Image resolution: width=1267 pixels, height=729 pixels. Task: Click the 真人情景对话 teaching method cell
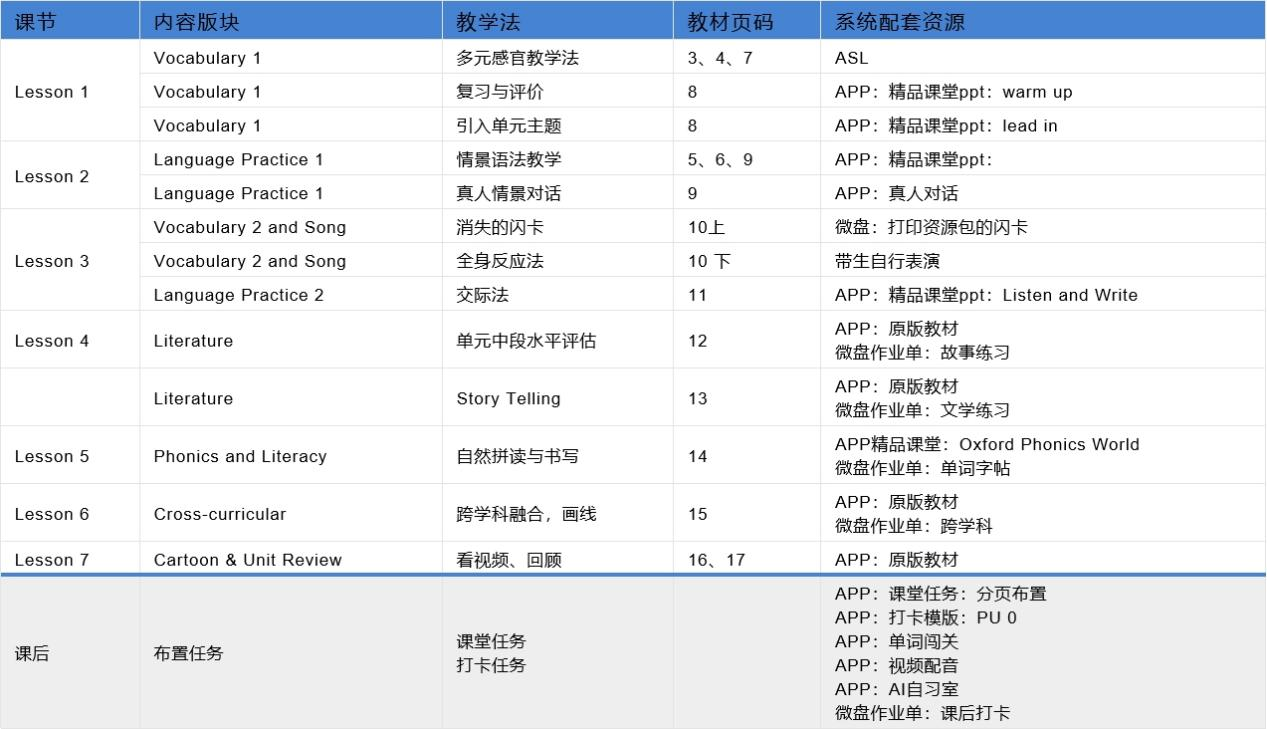pyautogui.click(x=503, y=193)
